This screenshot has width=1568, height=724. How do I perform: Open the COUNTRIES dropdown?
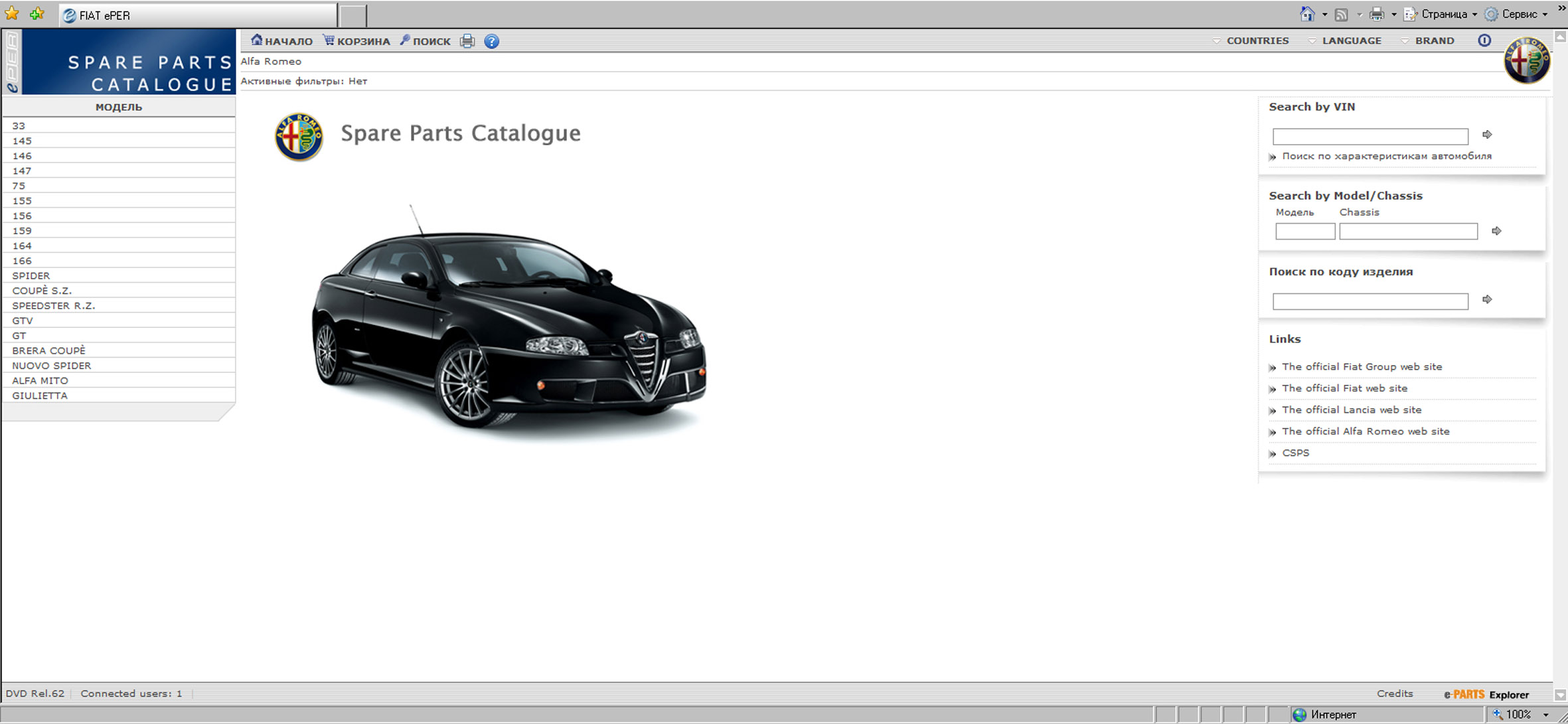tap(1257, 40)
